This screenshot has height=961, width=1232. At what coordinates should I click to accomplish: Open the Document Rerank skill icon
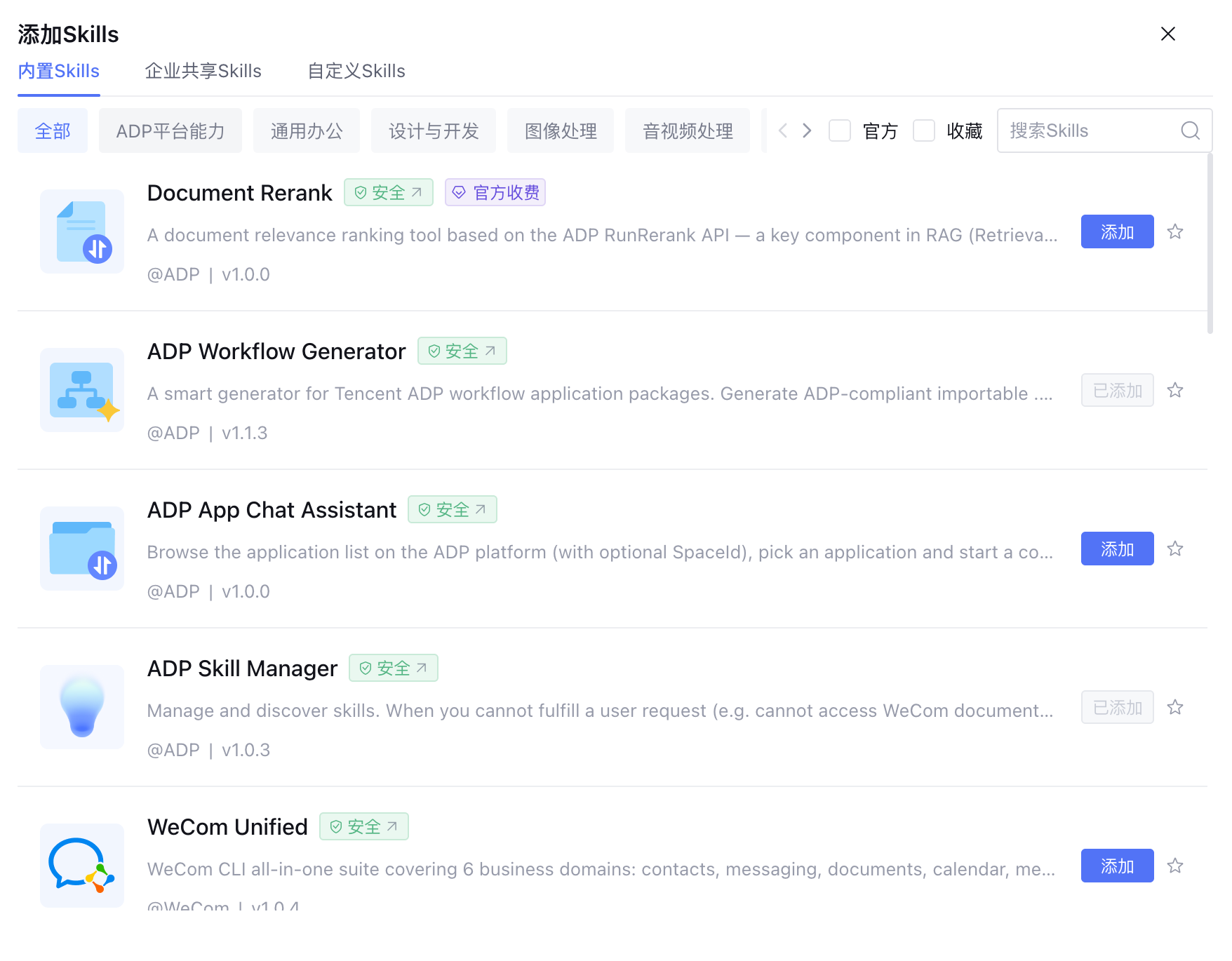tap(82, 231)
